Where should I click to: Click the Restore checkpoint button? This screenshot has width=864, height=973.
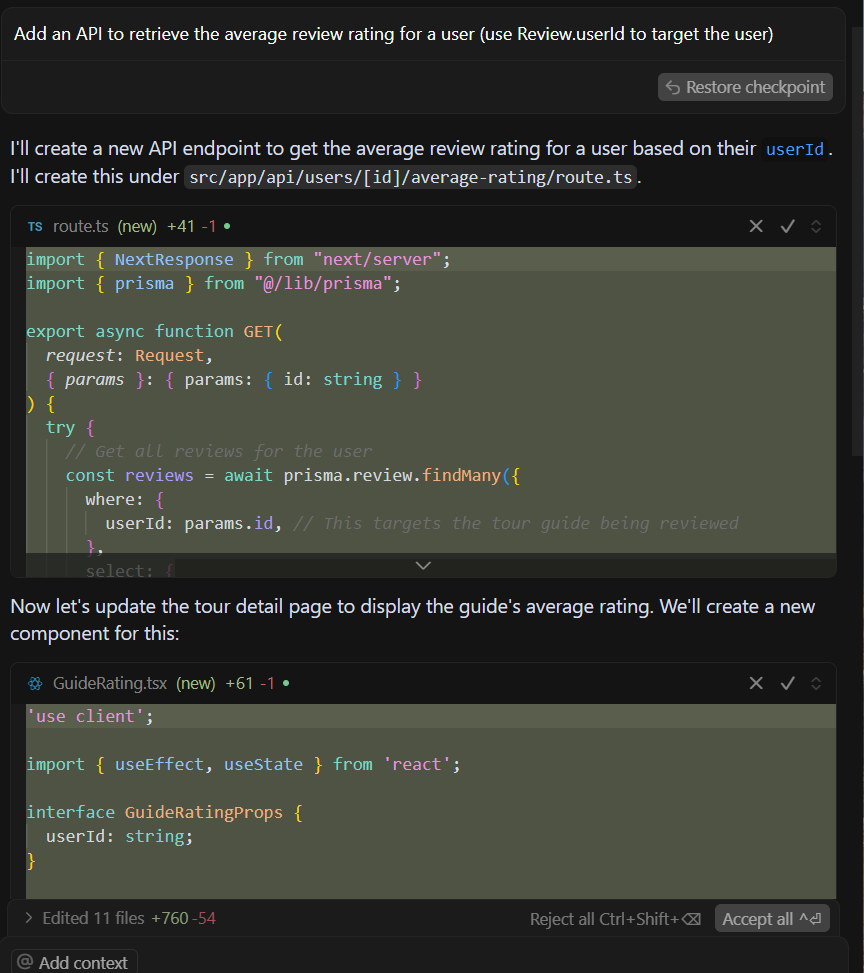[x=745, y=87]
